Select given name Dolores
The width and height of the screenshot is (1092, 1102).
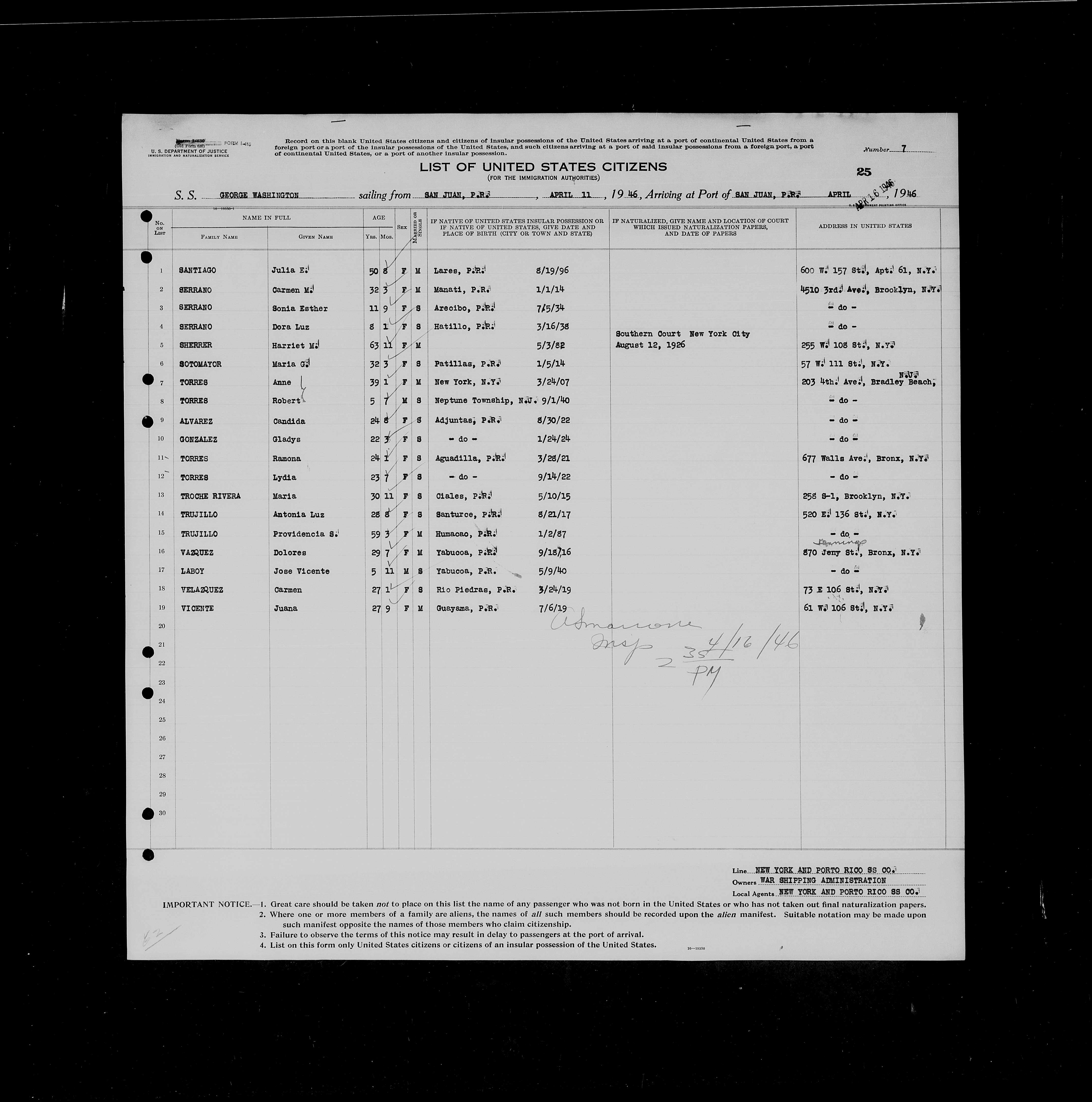coord(290,553)
